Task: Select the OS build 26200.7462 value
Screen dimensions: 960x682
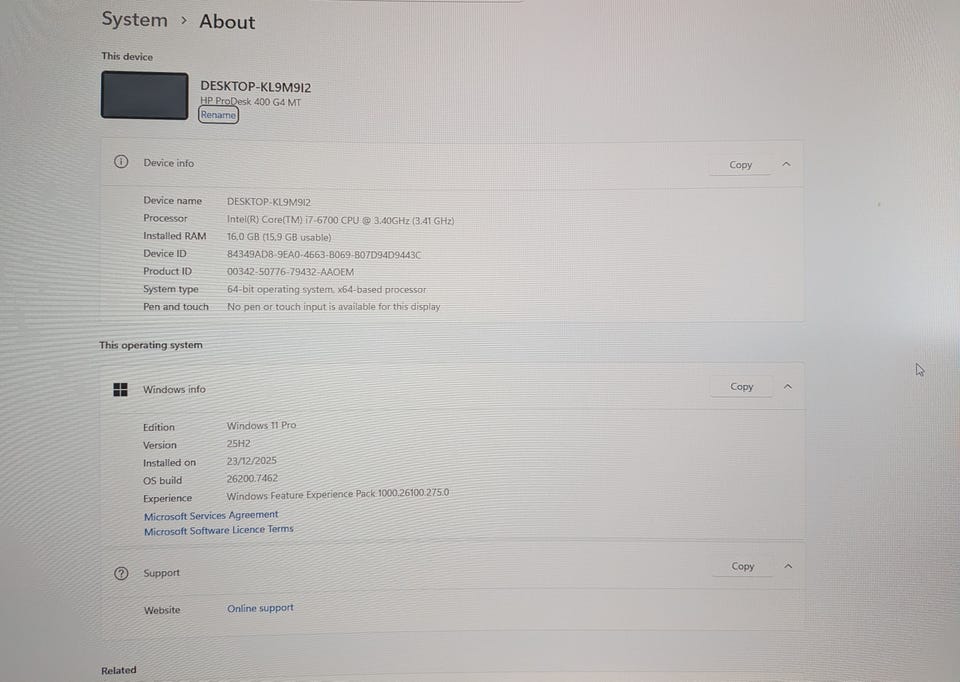Action: (252, 478)
